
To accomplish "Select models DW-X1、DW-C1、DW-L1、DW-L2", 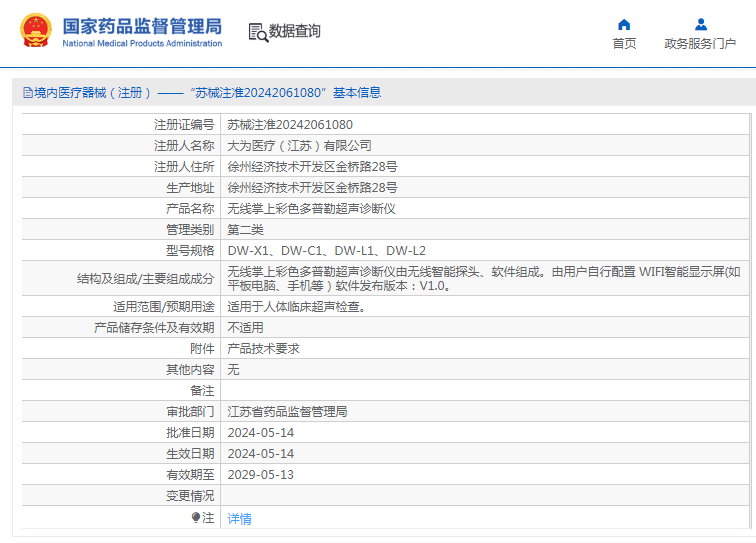I will [326, 251].
